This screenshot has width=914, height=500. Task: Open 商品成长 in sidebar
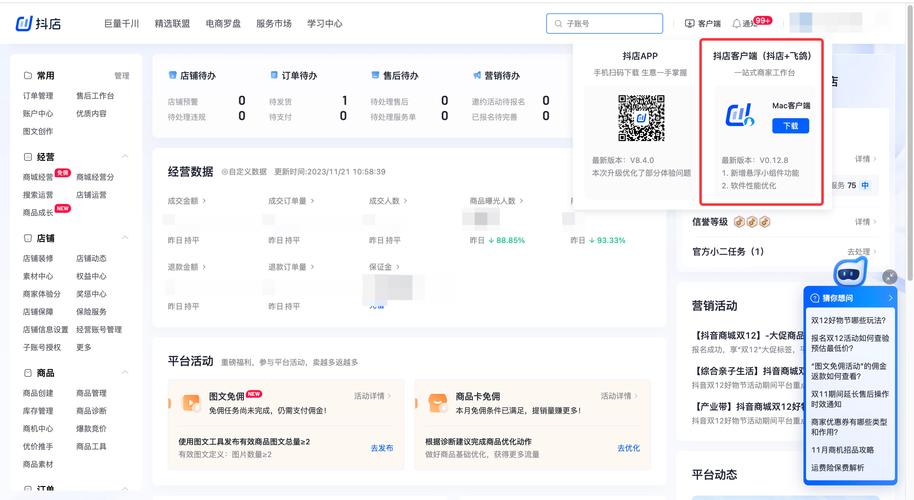38,212
